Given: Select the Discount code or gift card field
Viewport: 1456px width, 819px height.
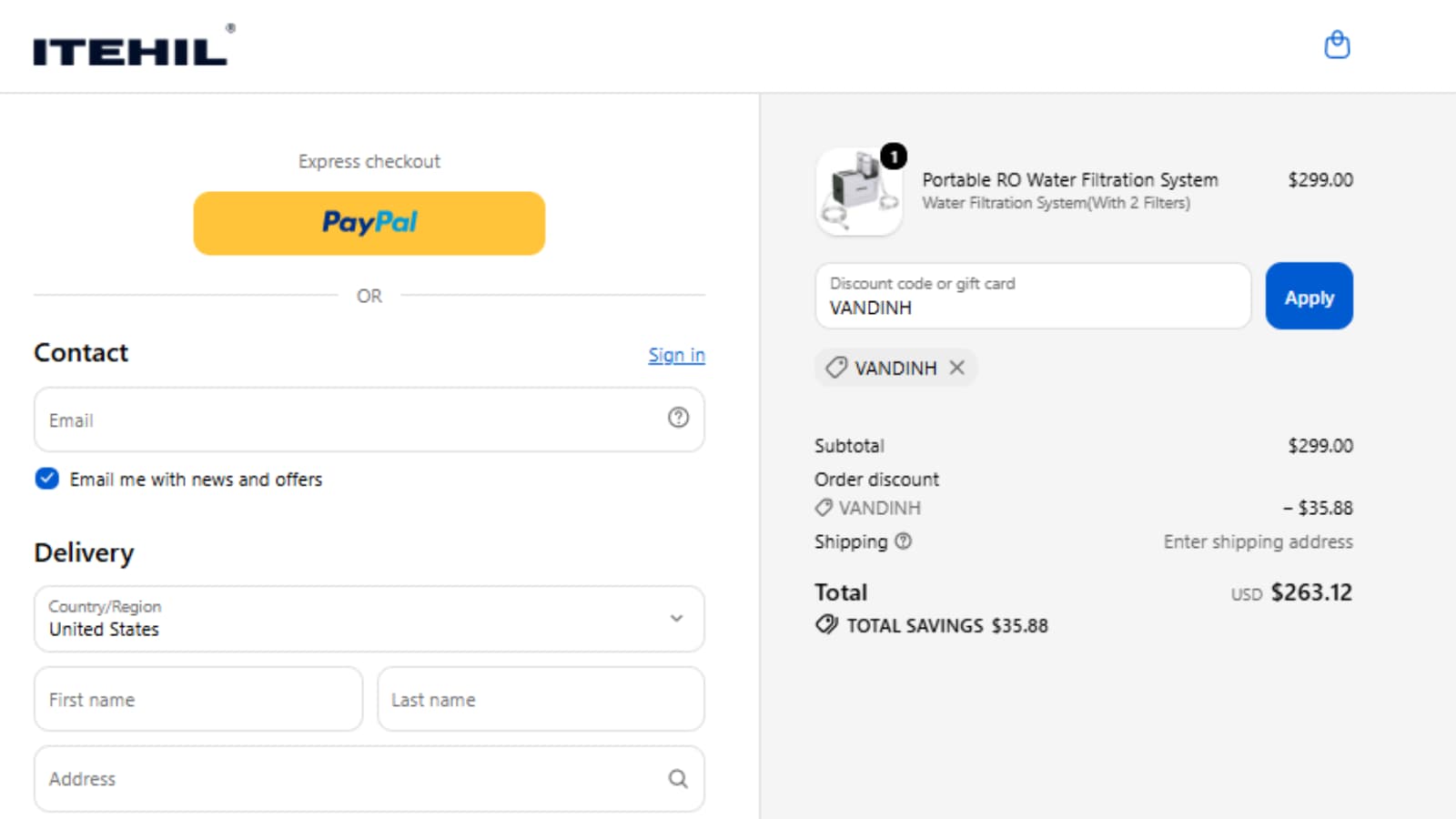Looking at the screenshot, I should [1033, 297].
